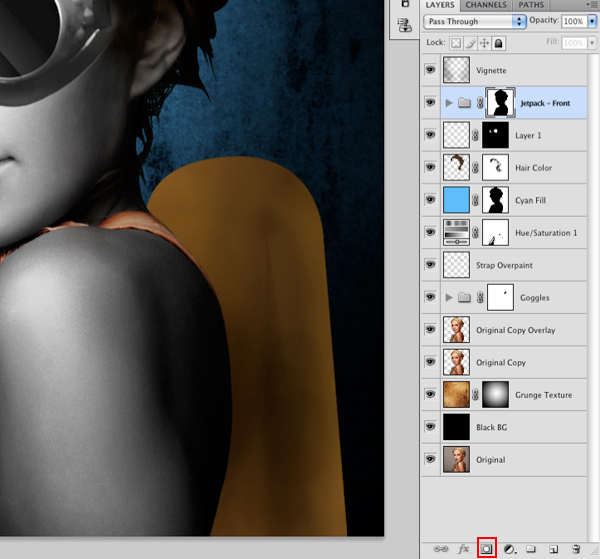This screenshot has height=559, width=600.
Task: Click the Add layer mask icon
Action: pos(486,549)
